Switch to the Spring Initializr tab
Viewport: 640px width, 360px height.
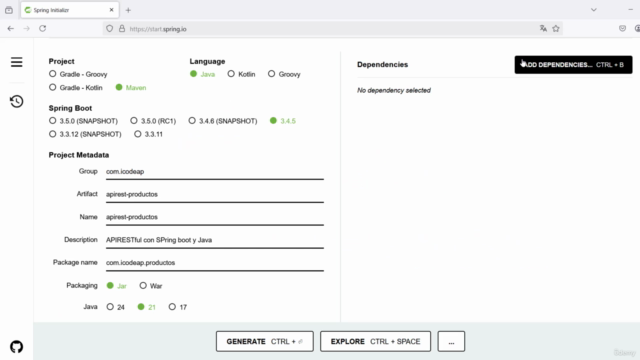pyautogui.click(x=69, y=10)
